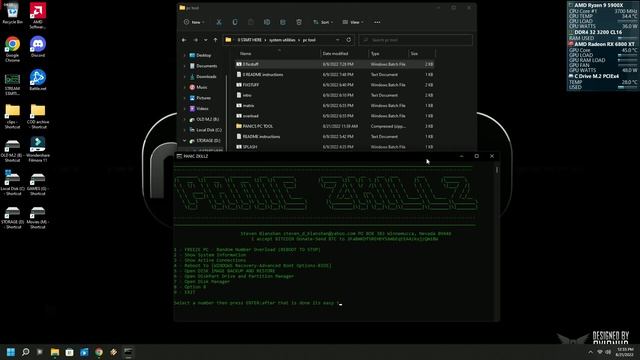Select the FIXSTUFF batch file
Viewport: 640px width, 360px height.
(x=335, y=85)
